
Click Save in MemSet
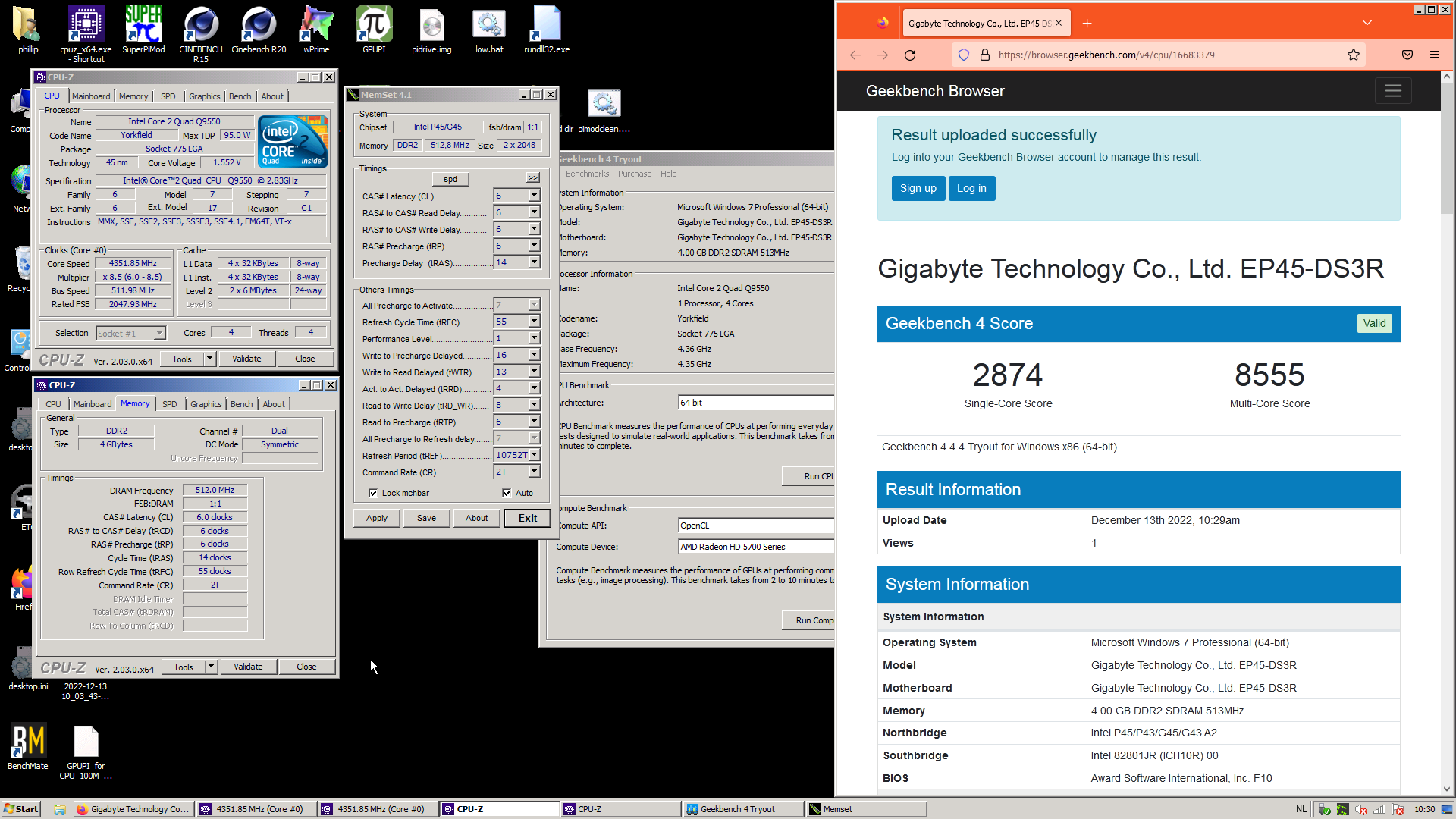pyautogui.click(x=426, y=518)
